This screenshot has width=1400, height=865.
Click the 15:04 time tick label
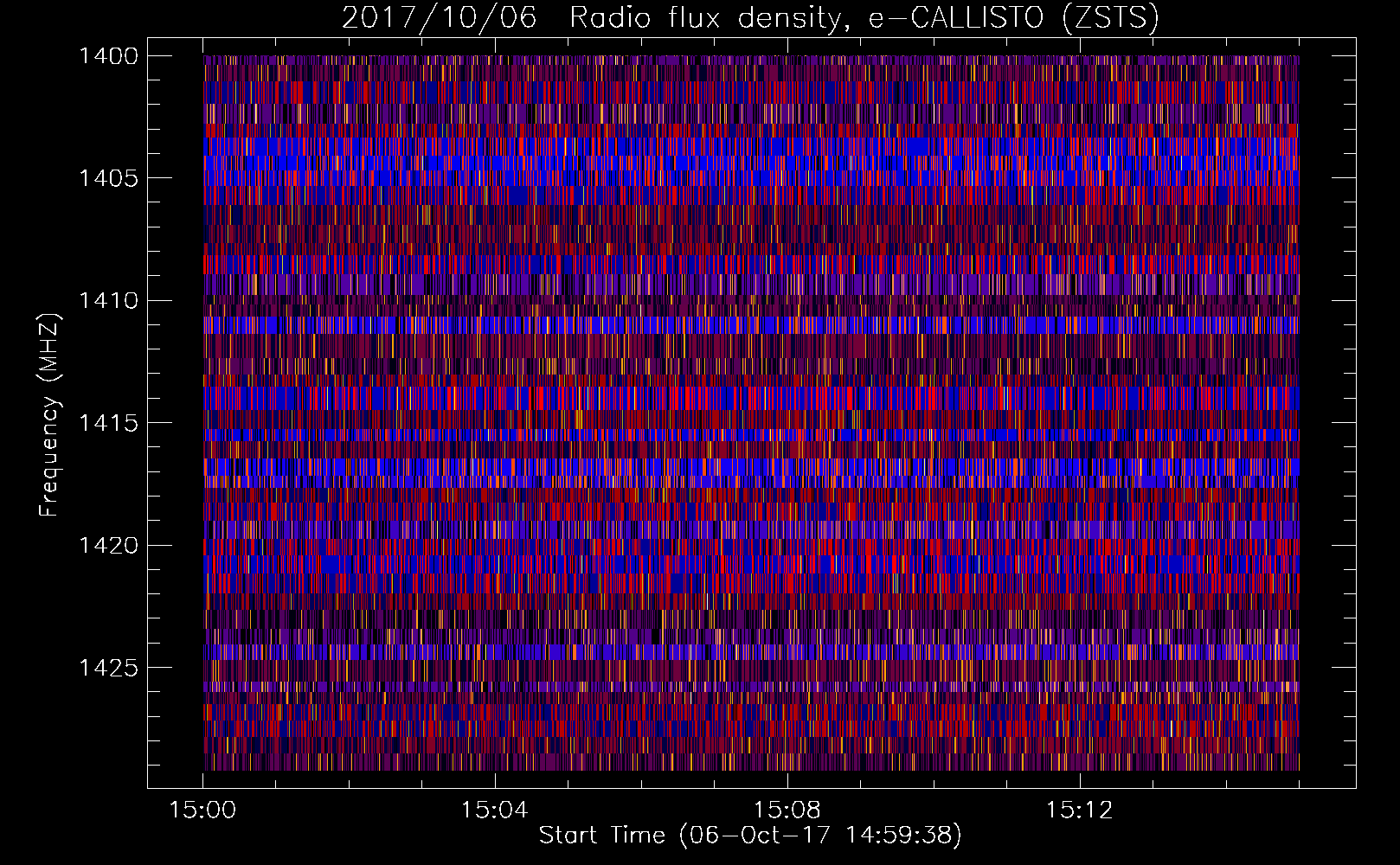point(494,811)
